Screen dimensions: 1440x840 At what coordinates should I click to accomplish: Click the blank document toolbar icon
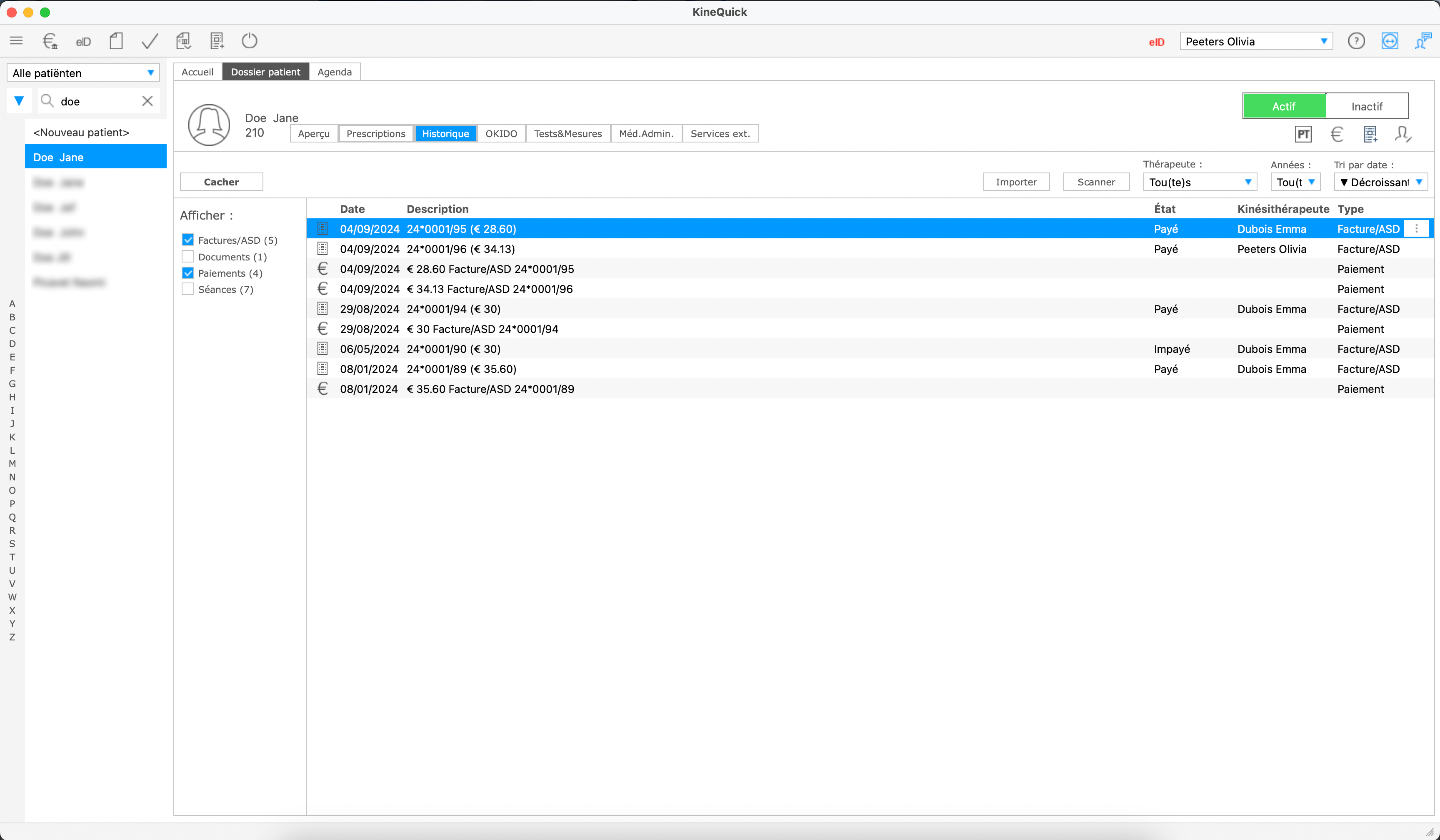pyautogui.click(x=117, y=40)
